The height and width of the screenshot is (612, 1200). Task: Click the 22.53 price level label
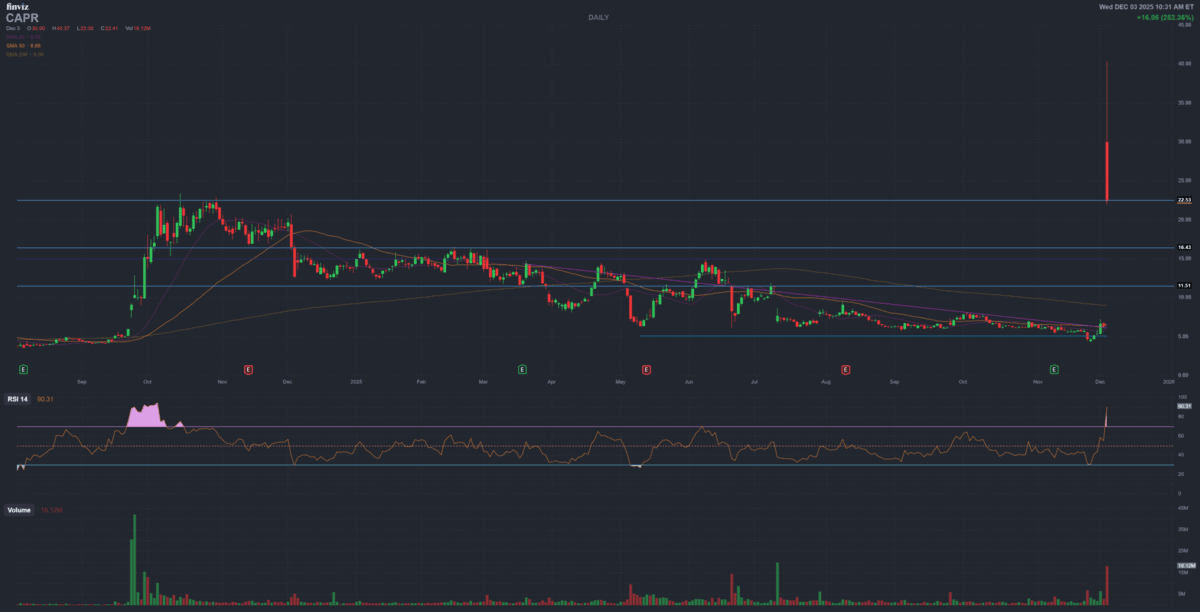click(x=1183, y=200)
